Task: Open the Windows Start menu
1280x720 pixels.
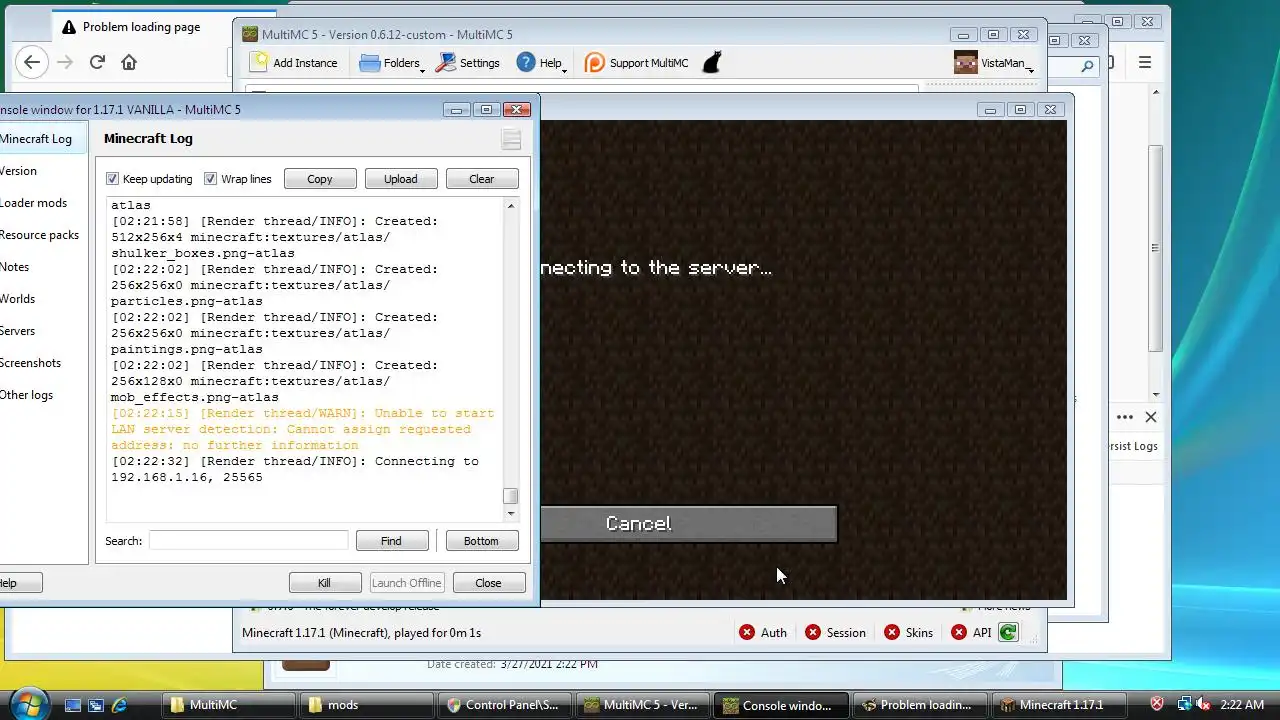Action: [x=28, y=703]
